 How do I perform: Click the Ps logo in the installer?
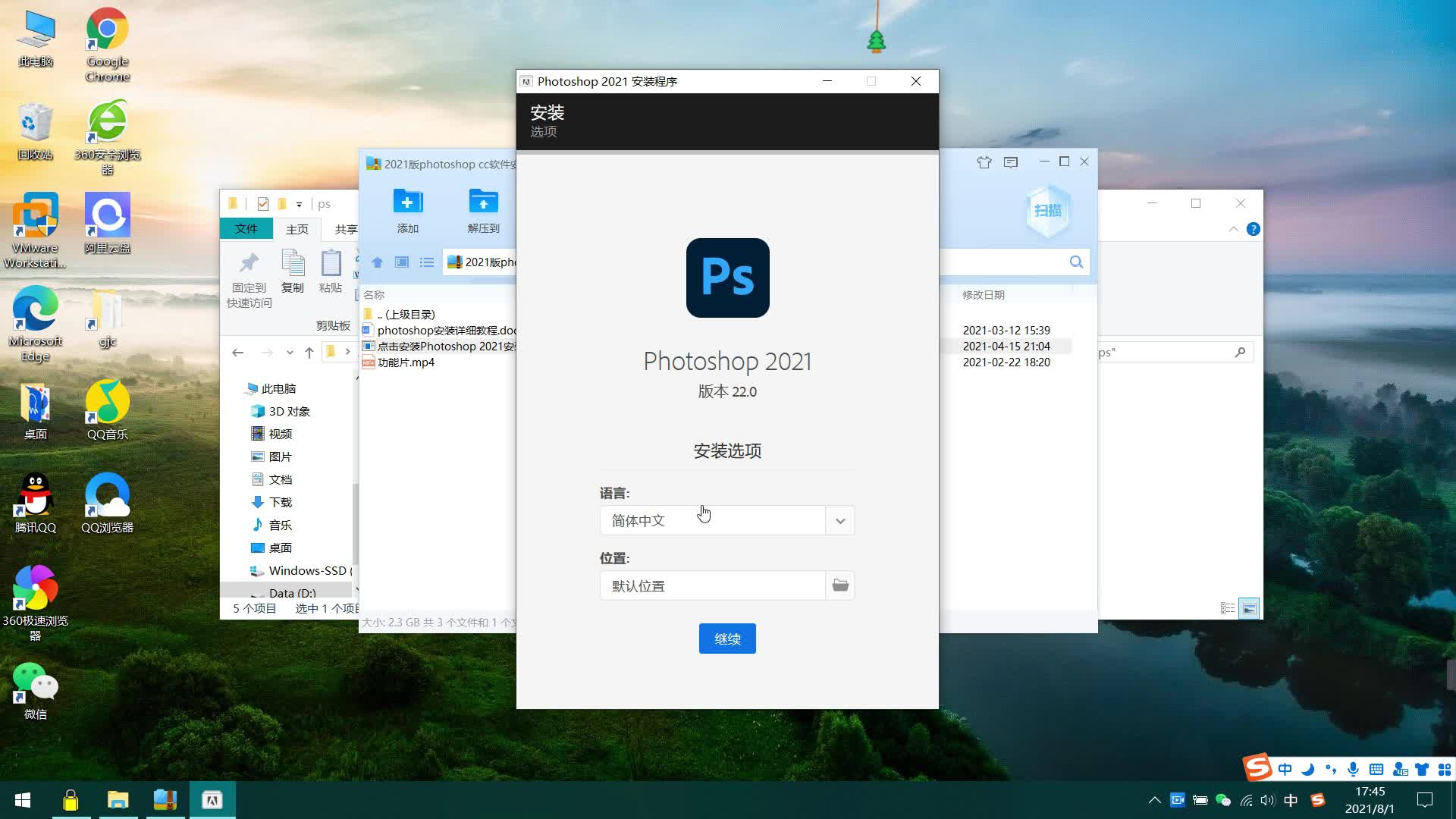(x=728, y=278)
